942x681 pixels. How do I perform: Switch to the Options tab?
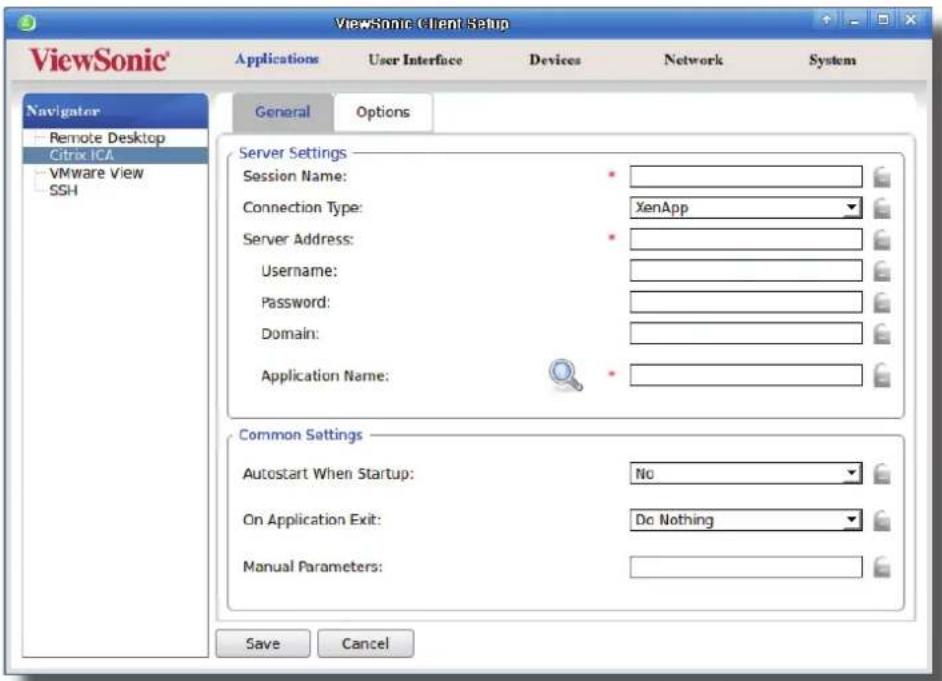[383, 112]
